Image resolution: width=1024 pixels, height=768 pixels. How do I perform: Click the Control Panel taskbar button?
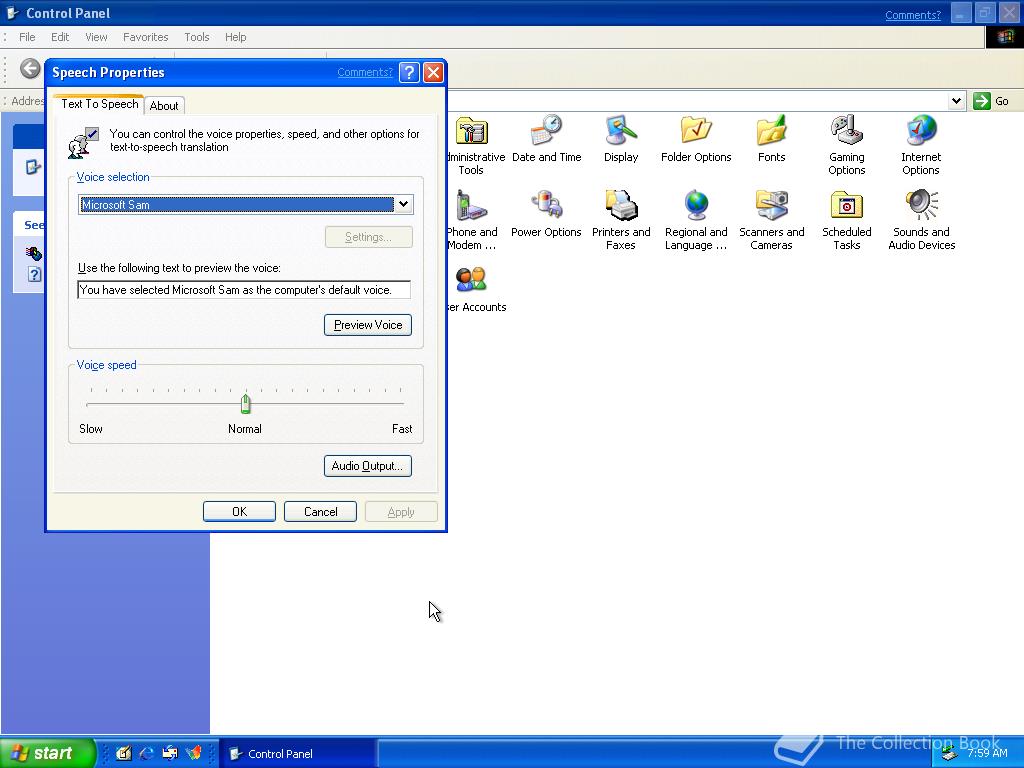[x=297, y=754]
